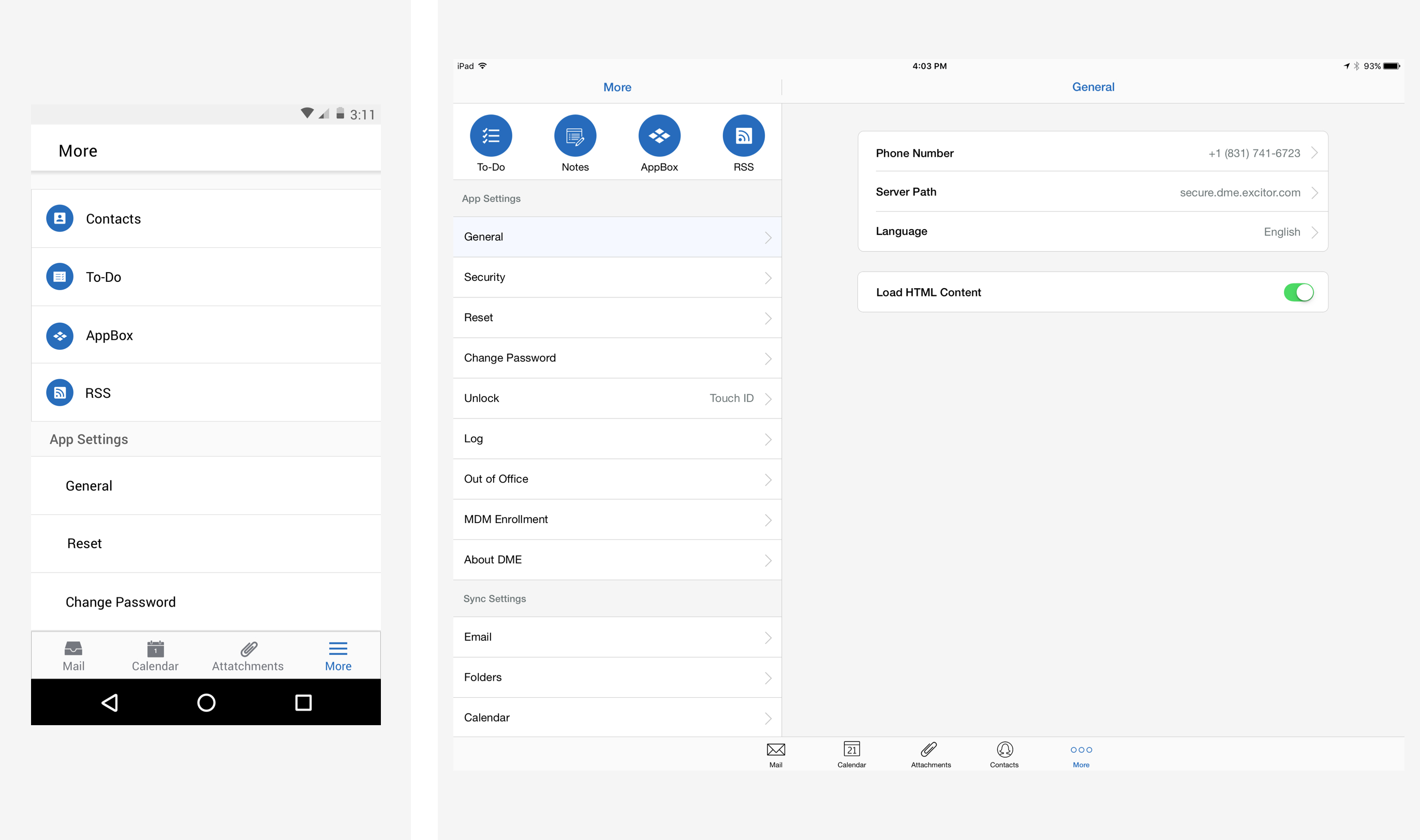Screen dimensions: 1420x840
Task: Tap Contacts label in Android list
Action: [113, 219]
